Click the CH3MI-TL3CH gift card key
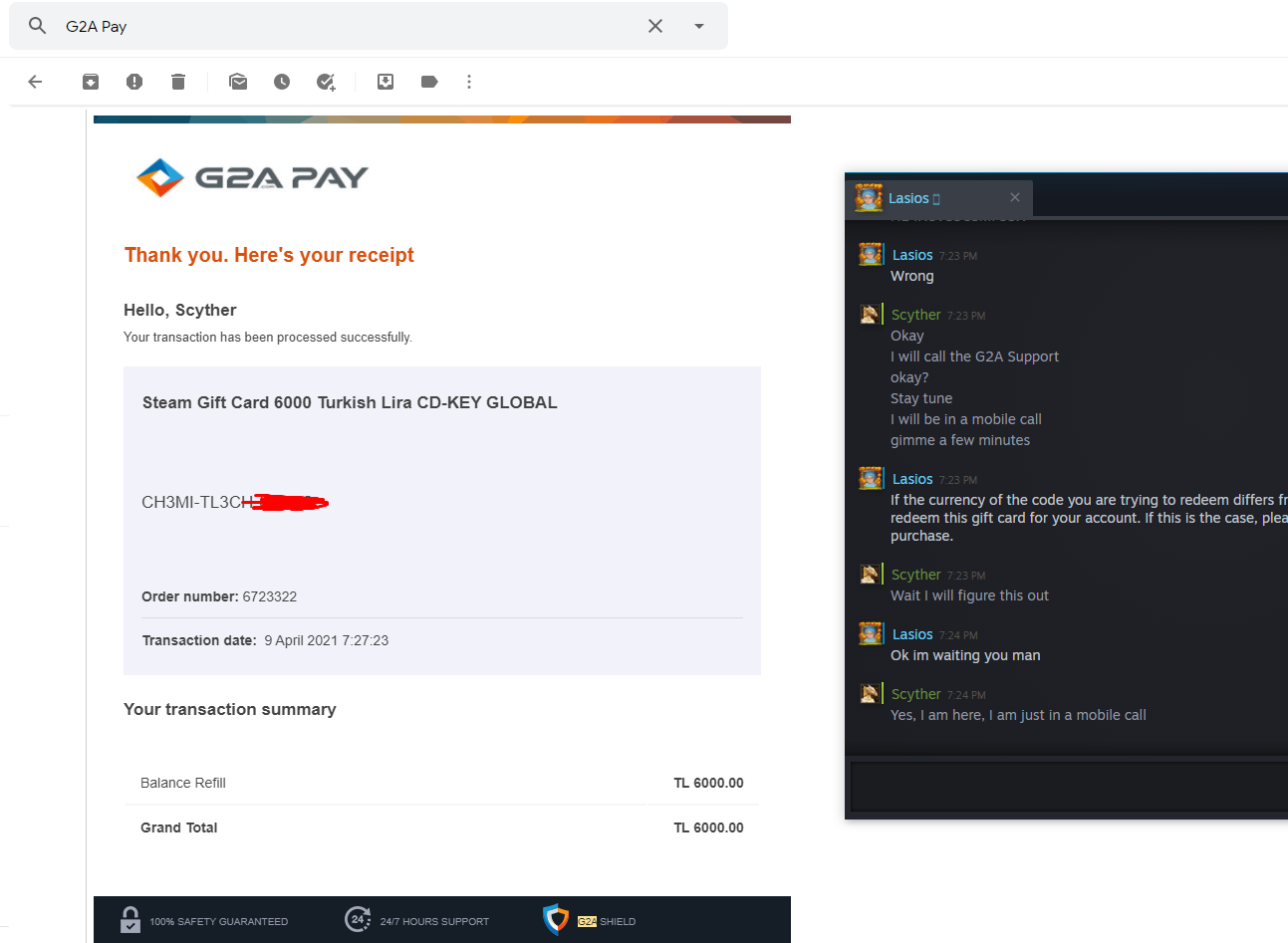The width and height of the screenshot is (1288, 943). (235, 502)
